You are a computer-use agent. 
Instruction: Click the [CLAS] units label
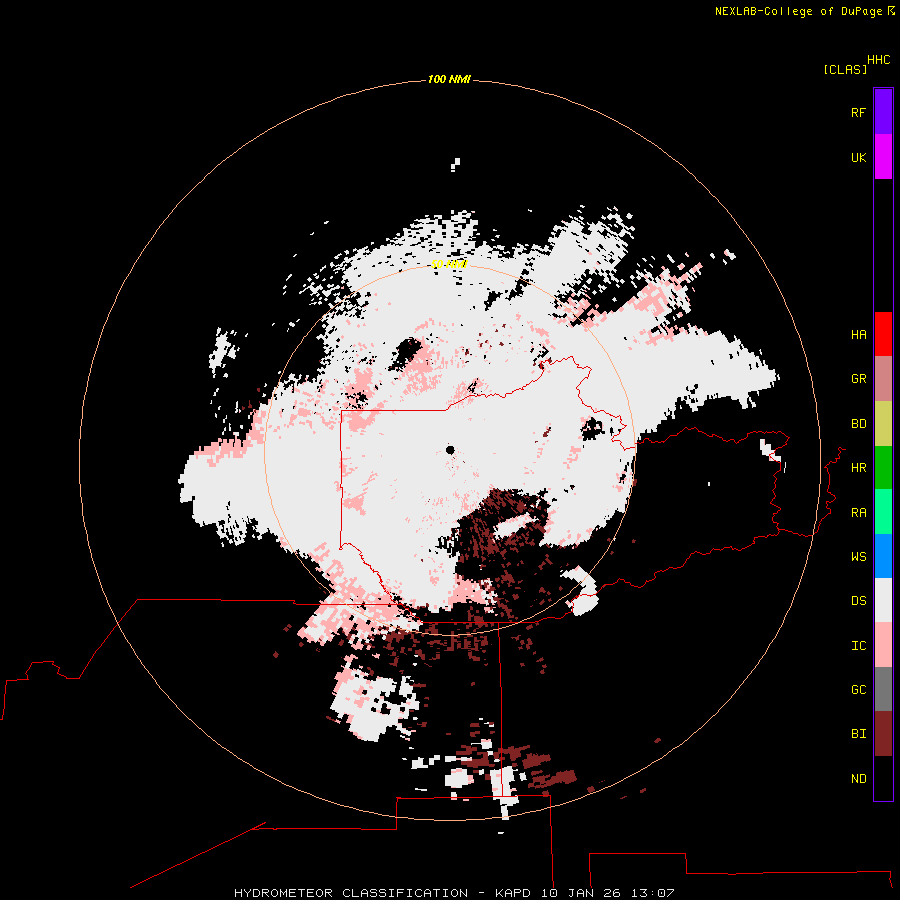(x=845, y=69)
